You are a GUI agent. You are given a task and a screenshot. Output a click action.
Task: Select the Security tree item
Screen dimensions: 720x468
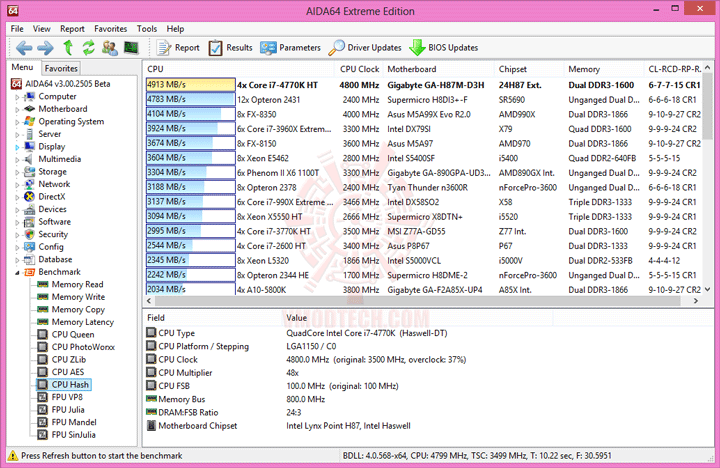tap(53, 234)
